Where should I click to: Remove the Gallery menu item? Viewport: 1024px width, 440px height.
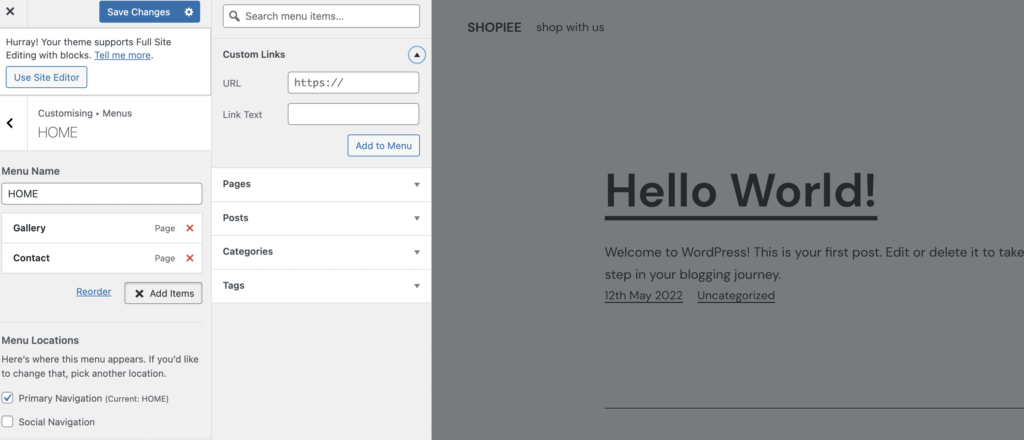pyautogui.click(x=190, y=228)
